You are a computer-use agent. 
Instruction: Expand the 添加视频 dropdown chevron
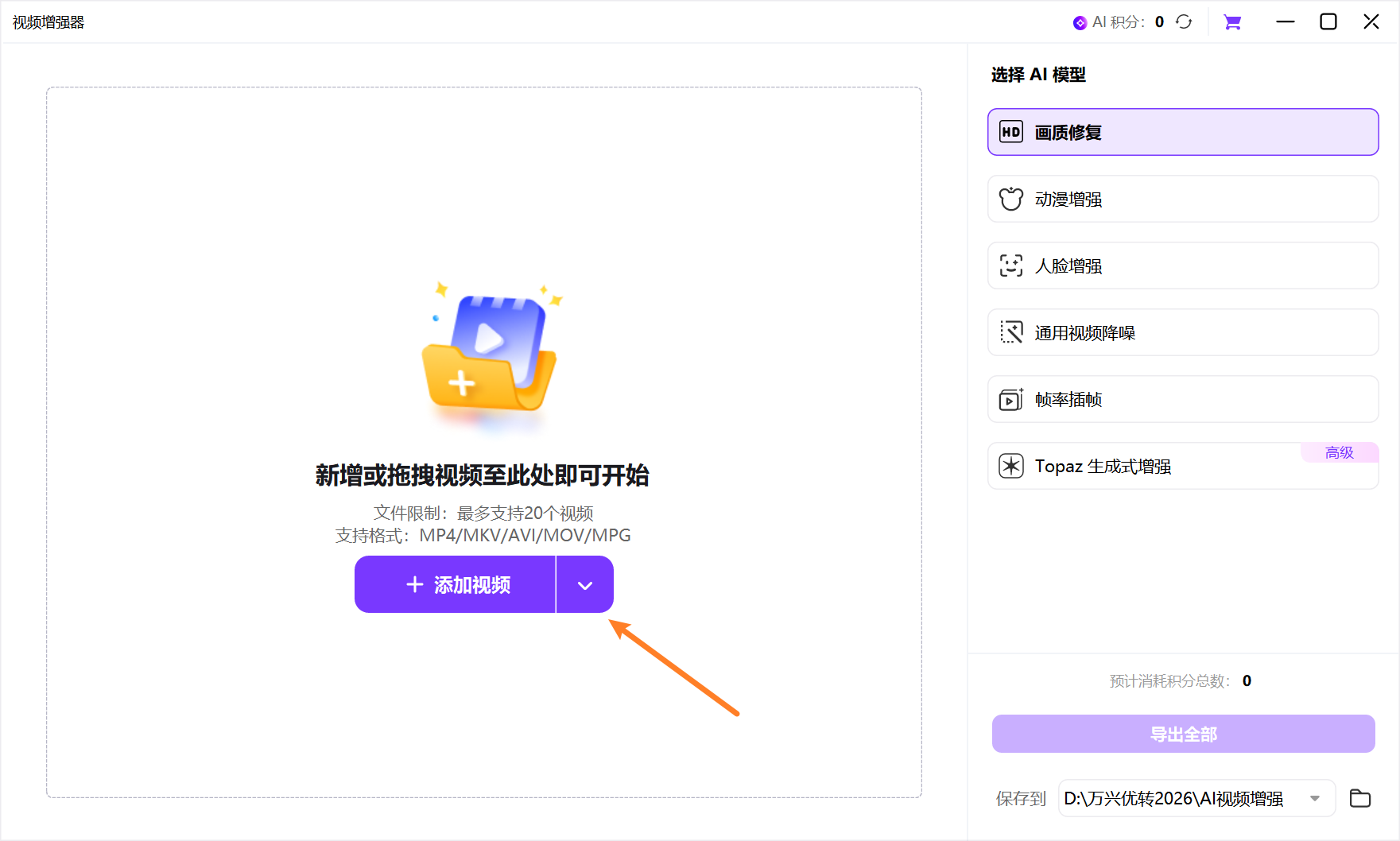[x=585, y=584]
